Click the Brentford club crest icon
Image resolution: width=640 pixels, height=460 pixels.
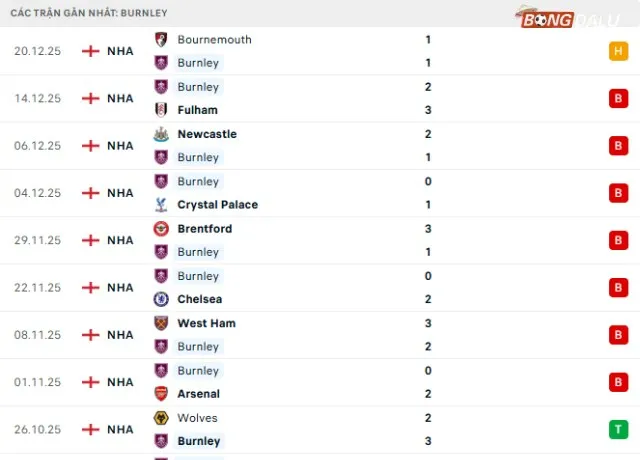point(160,229)
